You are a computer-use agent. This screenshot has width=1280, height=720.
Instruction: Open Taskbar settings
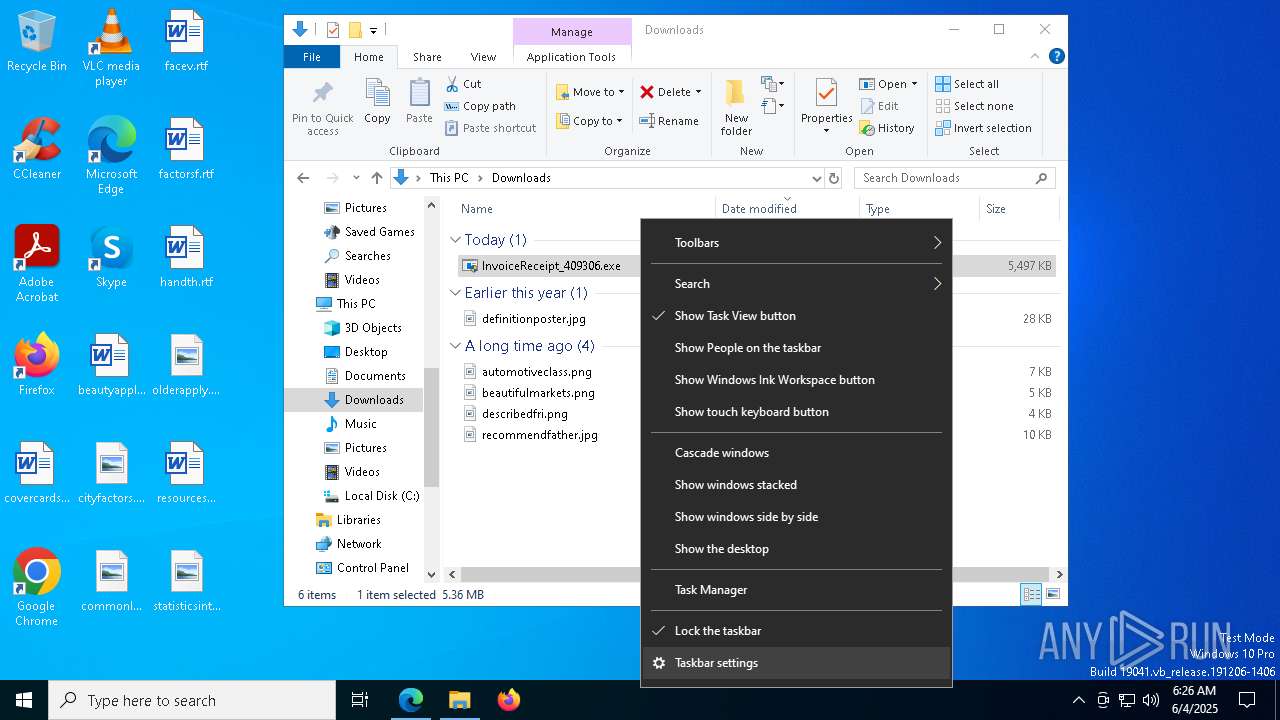point(796,663)
